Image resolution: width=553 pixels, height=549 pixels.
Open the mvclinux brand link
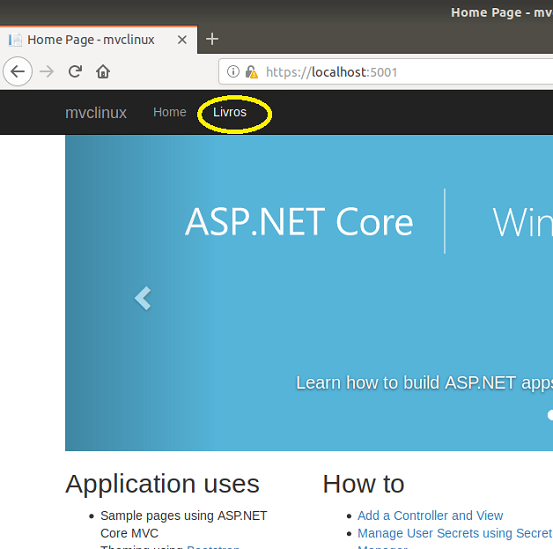pos(96,113)
